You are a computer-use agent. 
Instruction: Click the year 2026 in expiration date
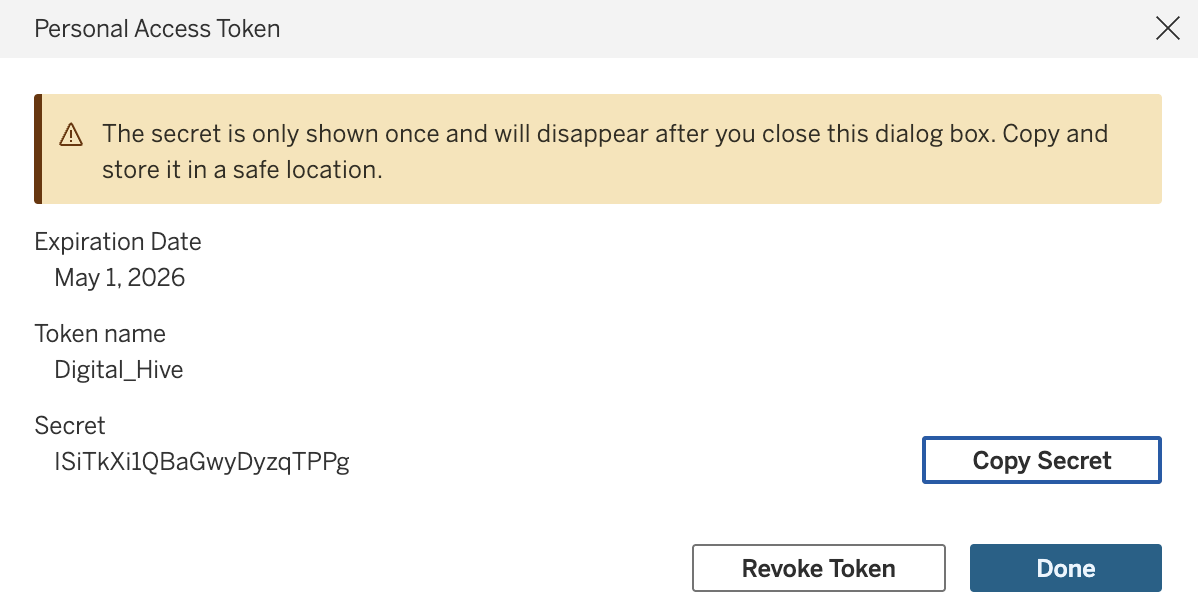click(157, 277)
